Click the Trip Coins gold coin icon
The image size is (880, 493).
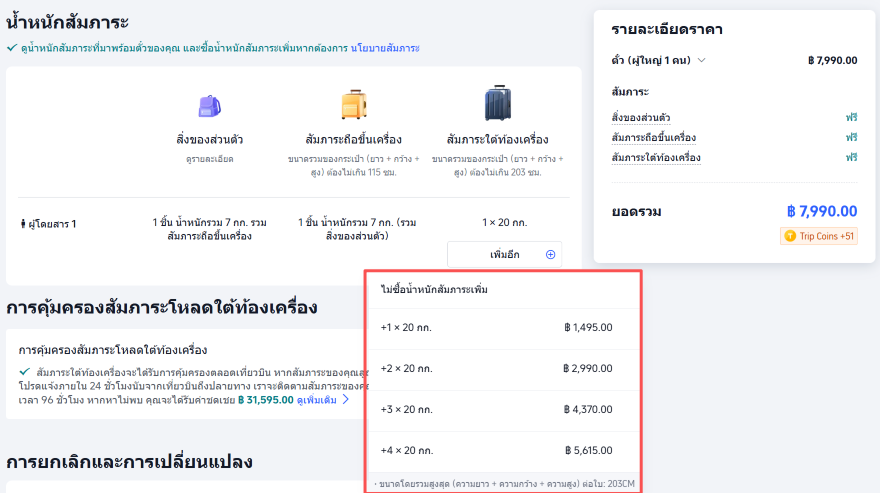[790, 236]
